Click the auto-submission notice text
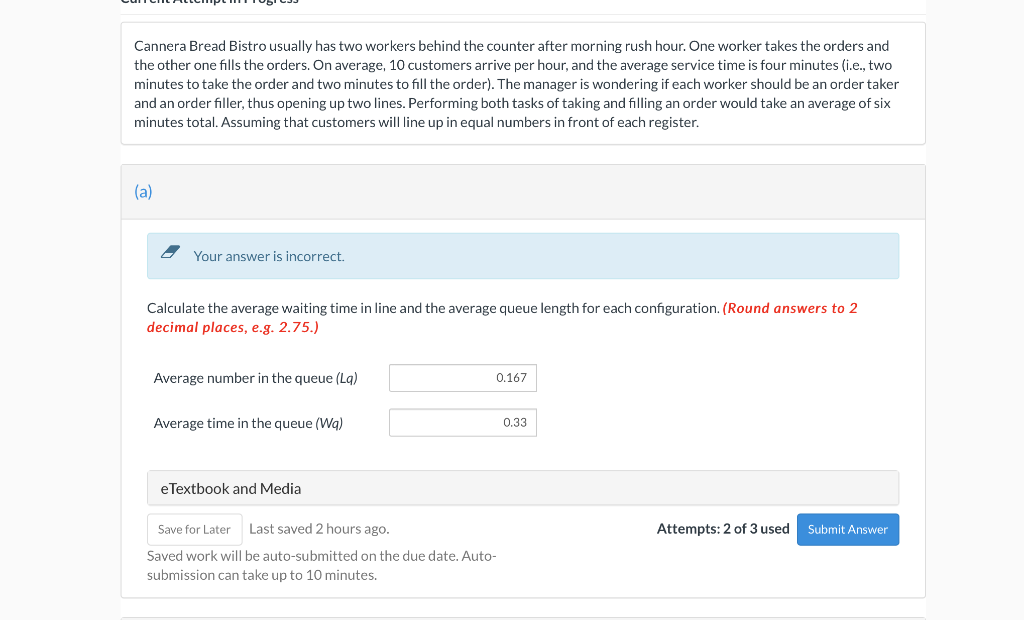The width and height of the screenshot is (1024, 620). tap(320, 565)
